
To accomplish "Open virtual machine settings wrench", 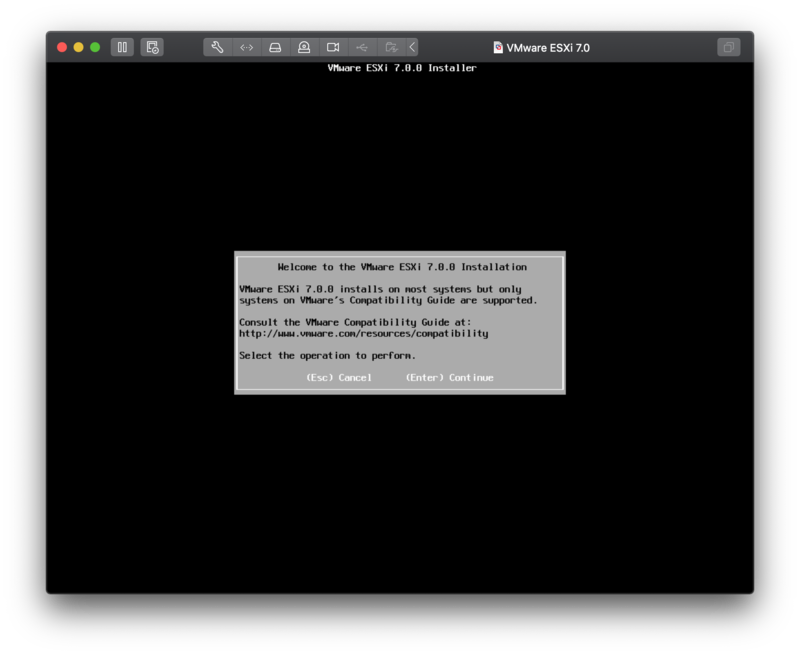I will (217, 47).
